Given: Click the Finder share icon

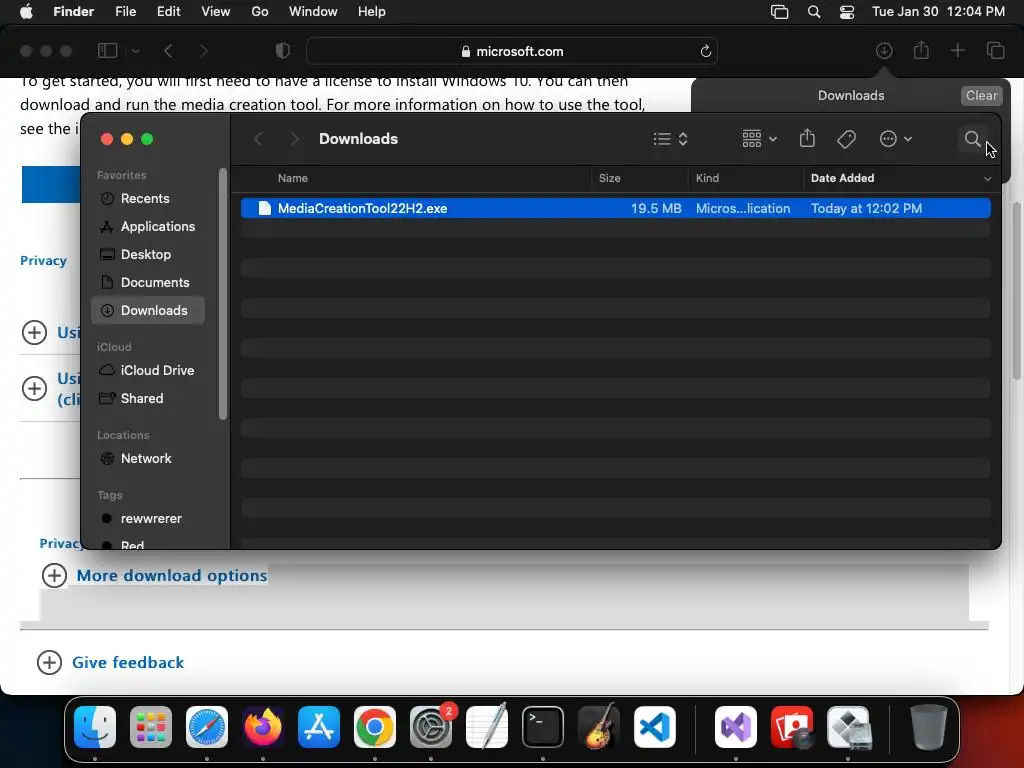Looking at the screenshot, I should pyautogui.click(x=807, y=138).
